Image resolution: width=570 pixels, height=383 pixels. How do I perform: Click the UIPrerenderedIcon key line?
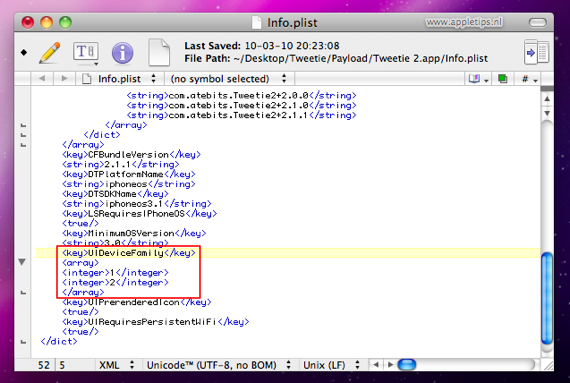point(137,302)
